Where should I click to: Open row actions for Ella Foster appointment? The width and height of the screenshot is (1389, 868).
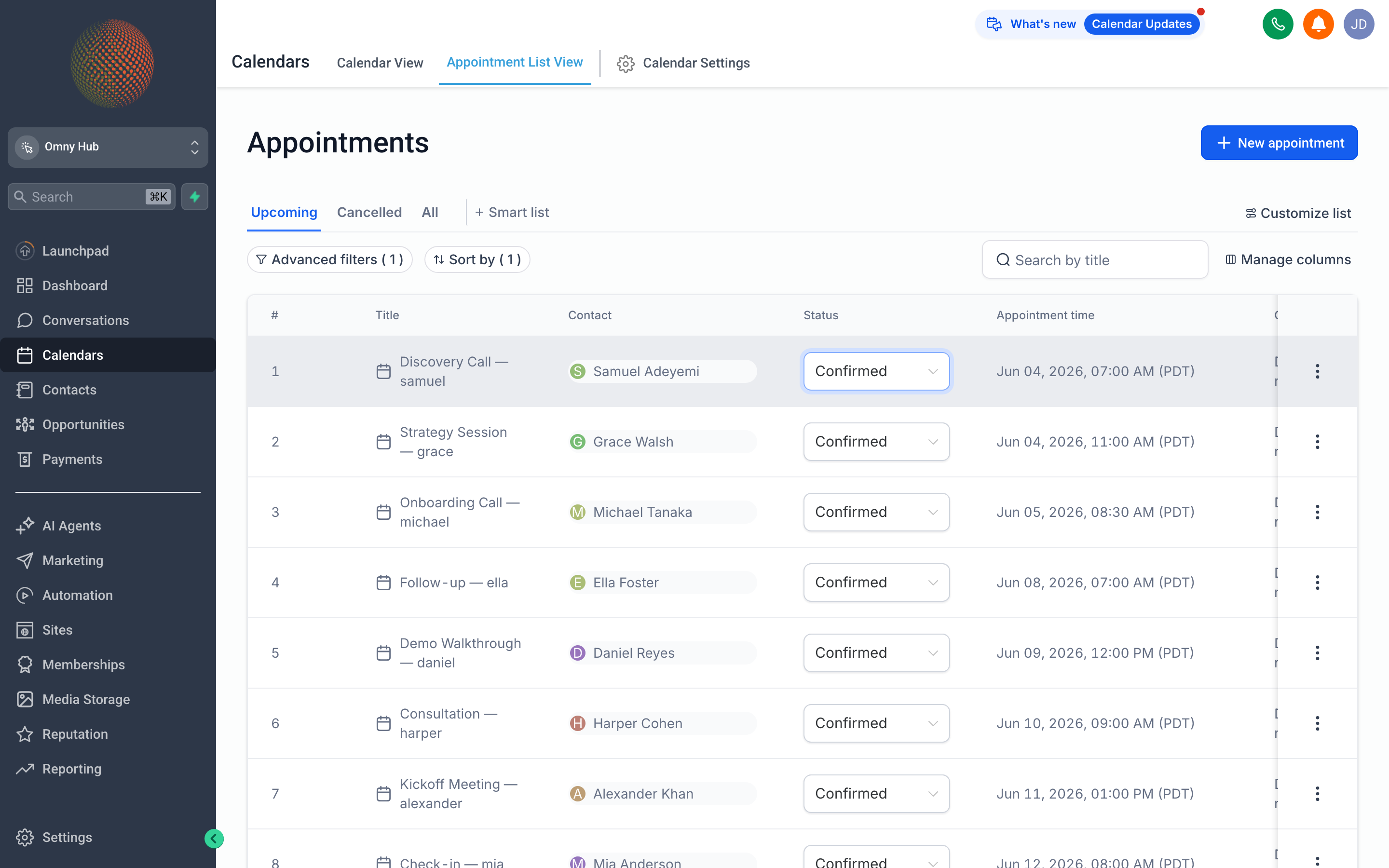coord(1317,583)
